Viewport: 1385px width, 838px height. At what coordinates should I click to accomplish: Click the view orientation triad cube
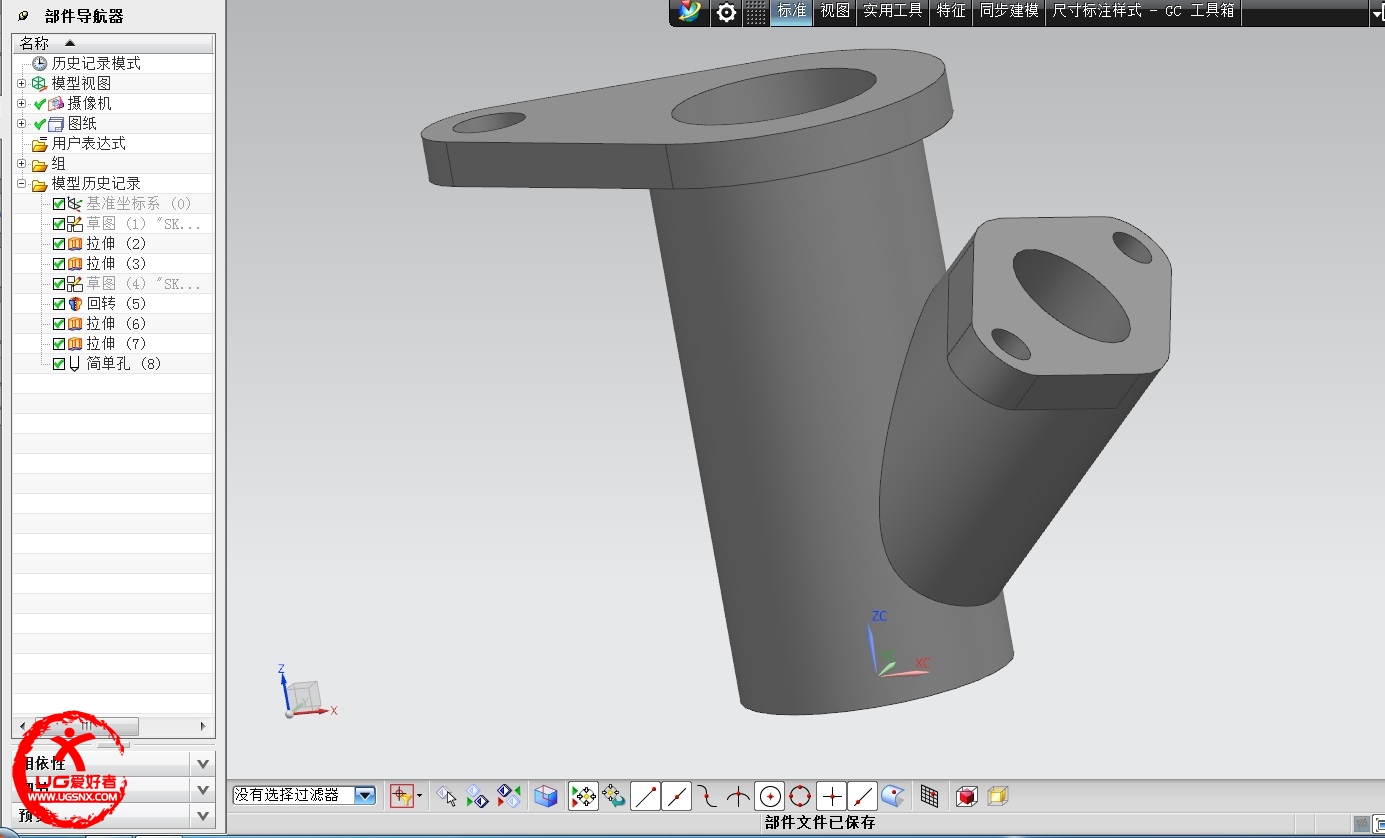(305, 693)
